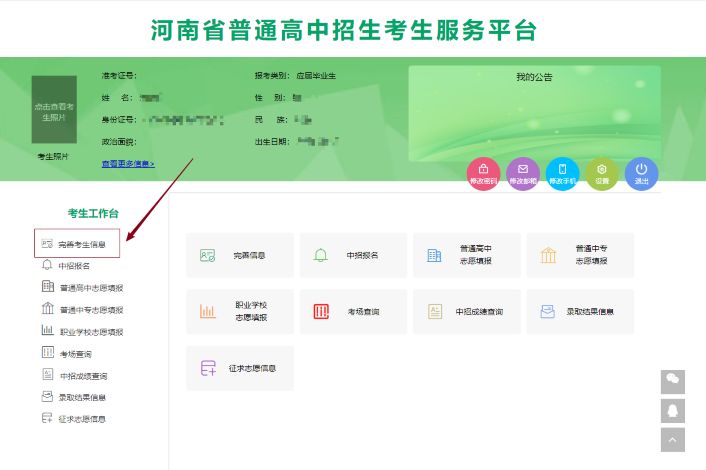This screenshot has width=706, height=470.
Task: Click the 退出 power icon button
Action: [642, 174]
